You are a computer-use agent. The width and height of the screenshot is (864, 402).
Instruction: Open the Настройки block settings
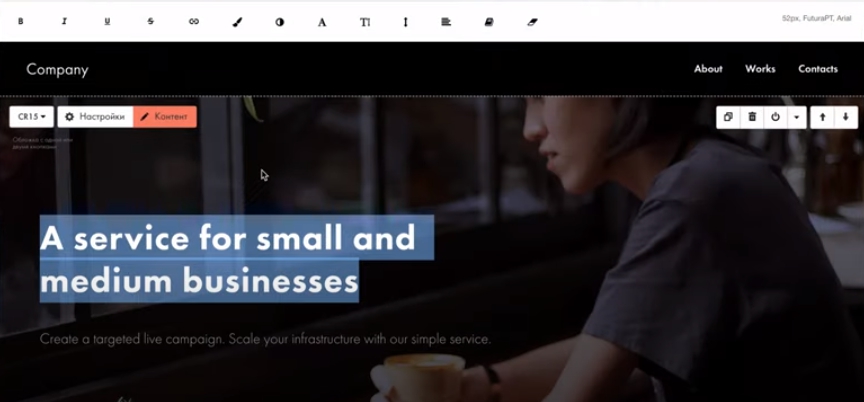tap(95, 117)
